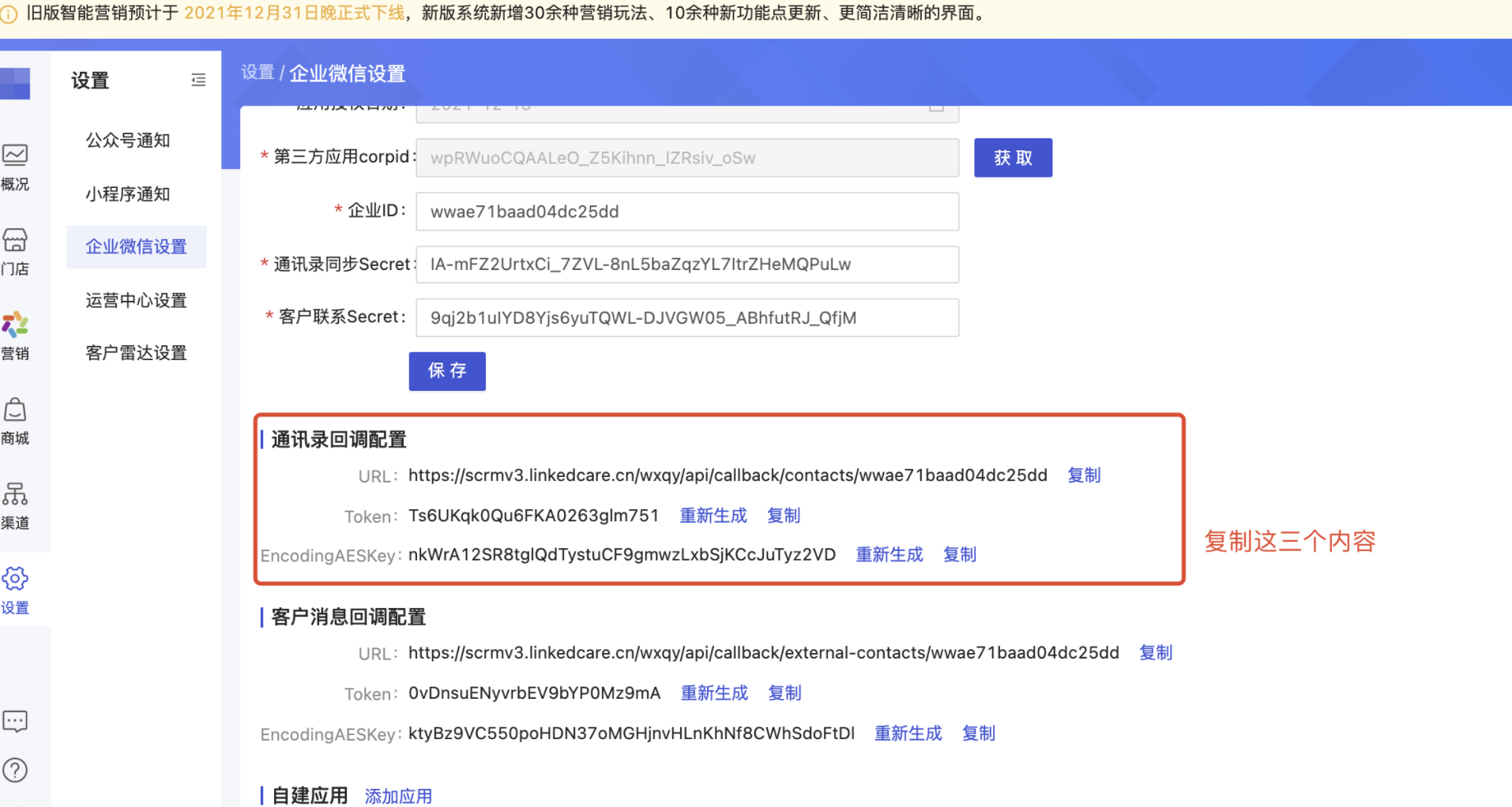Select 公众号通知 menu item

(128, 141)
